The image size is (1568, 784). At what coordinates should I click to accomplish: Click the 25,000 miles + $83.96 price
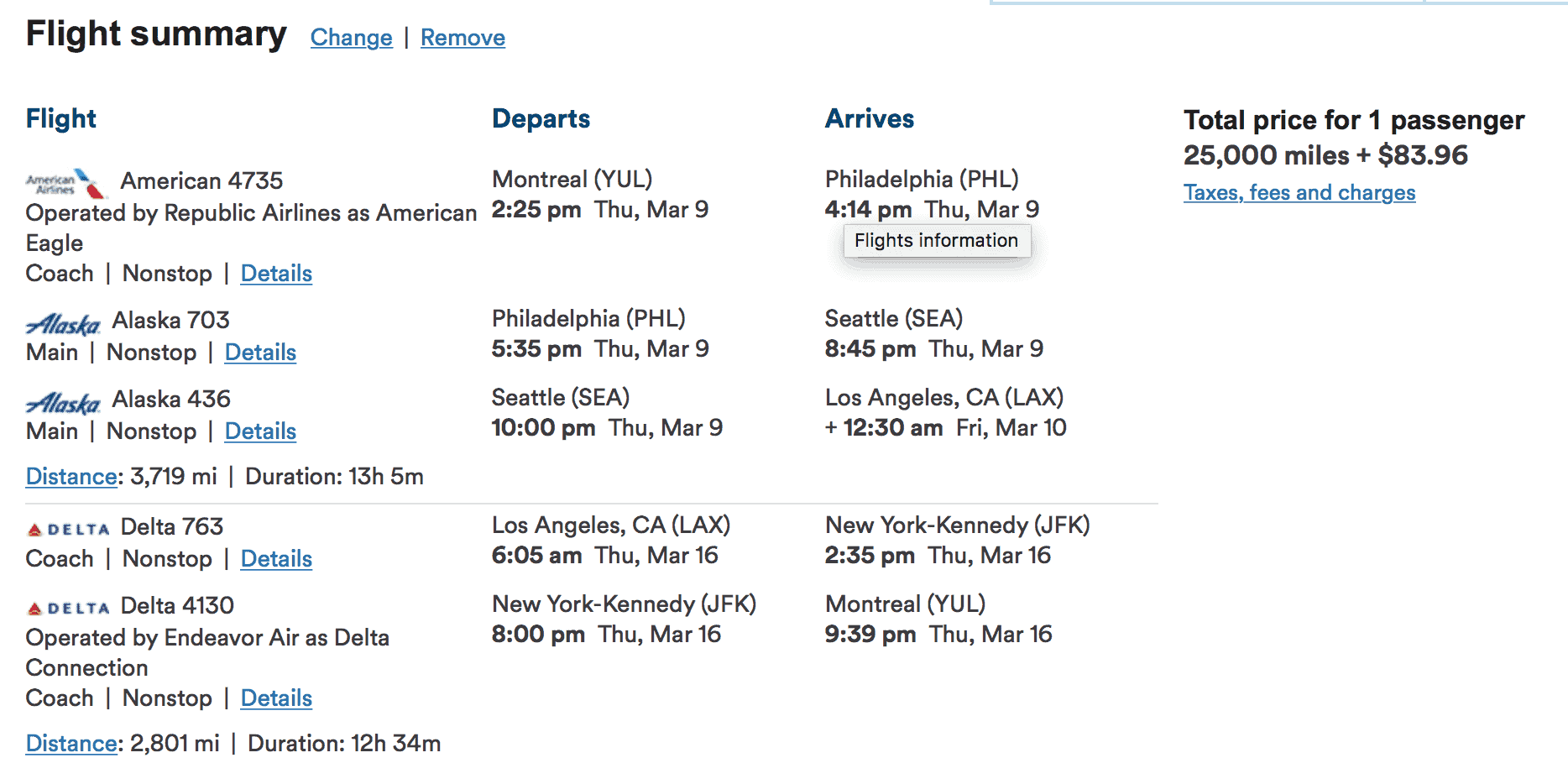(1325, 155)
